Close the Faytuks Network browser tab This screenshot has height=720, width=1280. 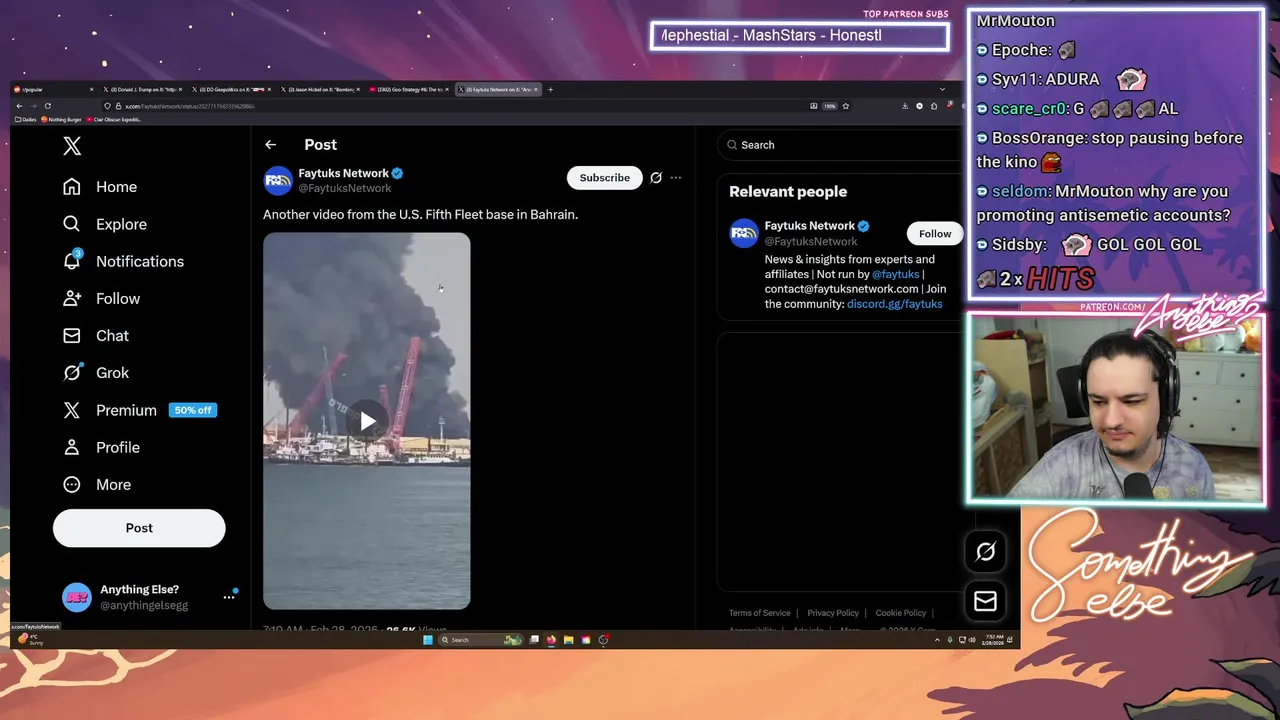coord(536,89)
